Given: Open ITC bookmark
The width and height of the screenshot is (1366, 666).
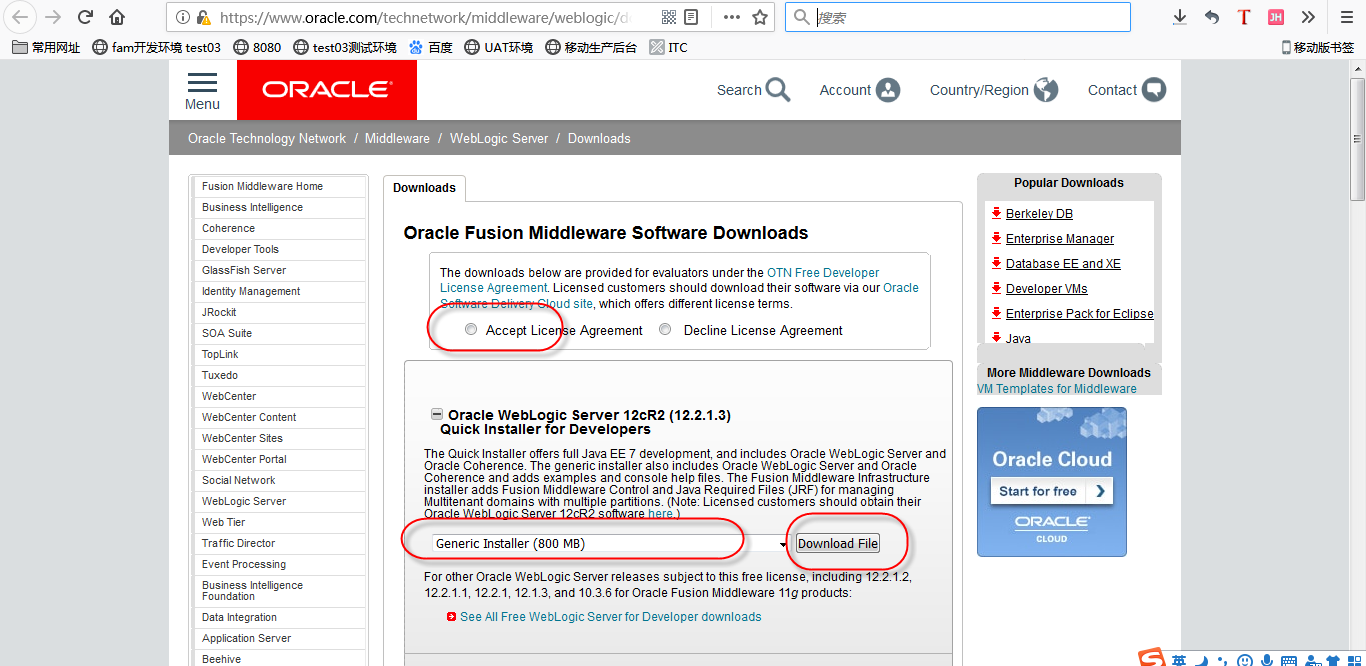Looking at the screenshot, I should point(668,47).
